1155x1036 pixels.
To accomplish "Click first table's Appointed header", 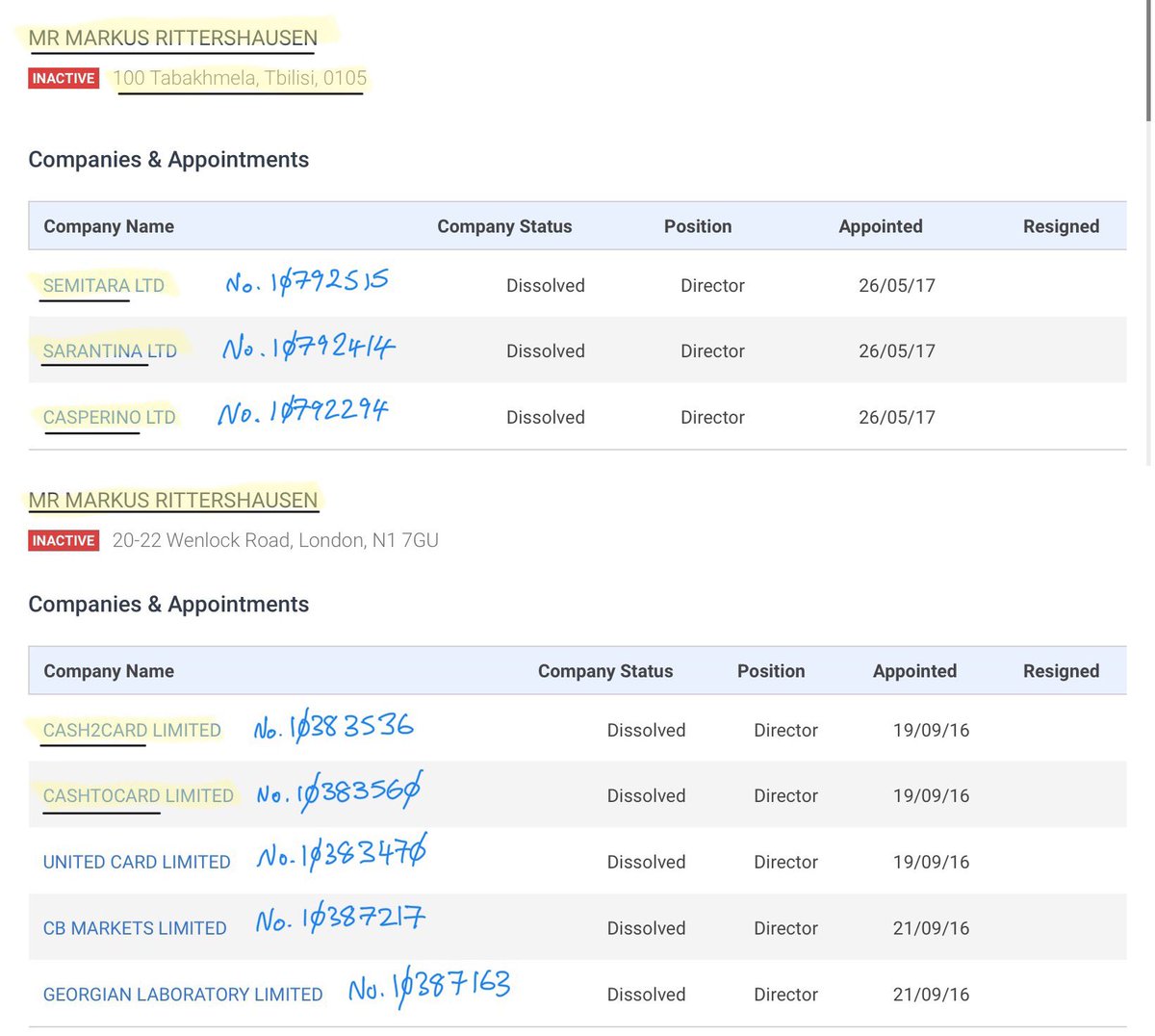I will [x=881, y=226].
